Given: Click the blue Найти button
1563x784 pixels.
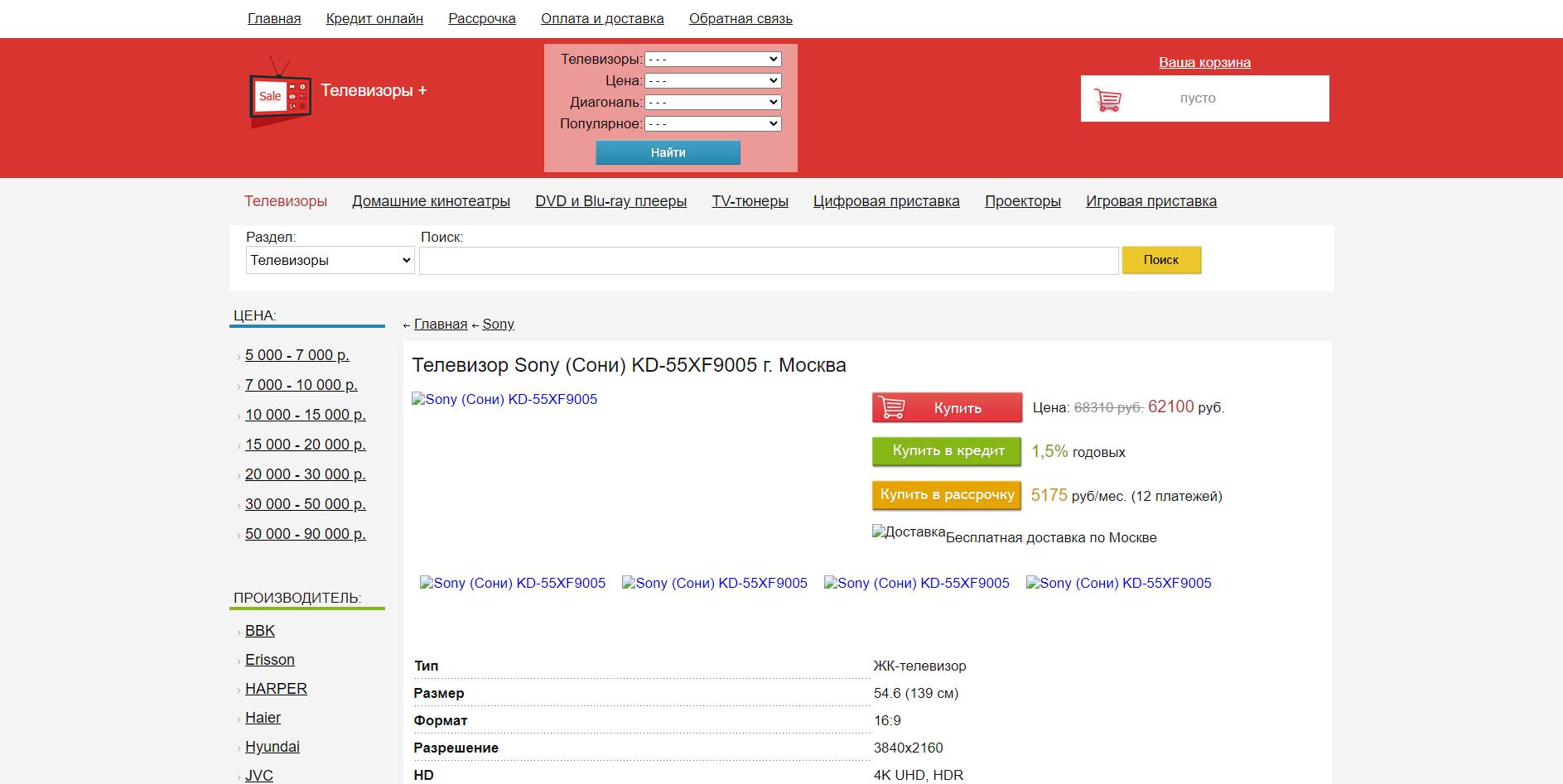Looking at the screenshot, I should (668, 152).
